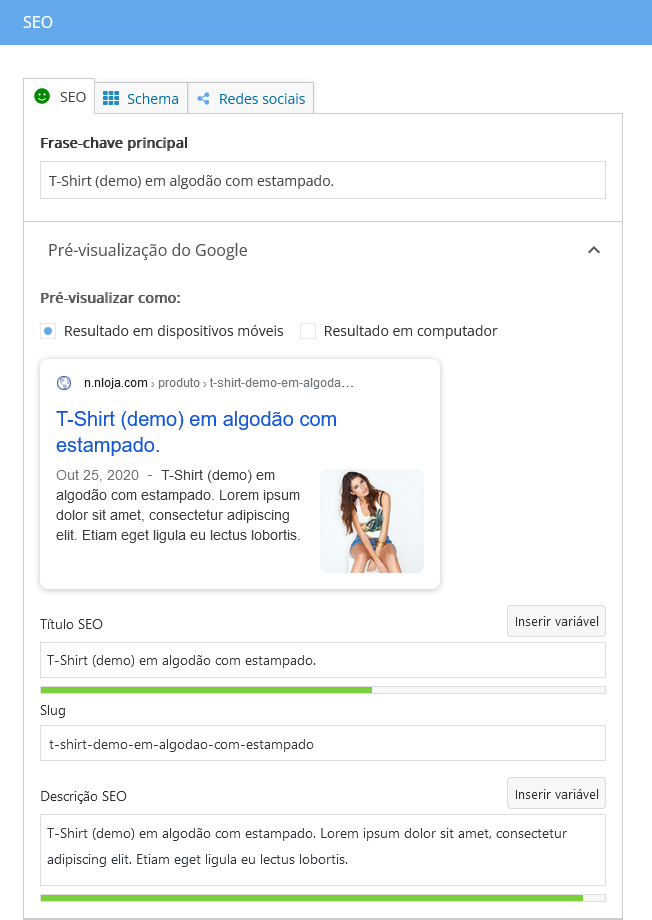Click the product photo in the Google preview
The width and height of the screenshot is (652, 920).
pos(371,521)
